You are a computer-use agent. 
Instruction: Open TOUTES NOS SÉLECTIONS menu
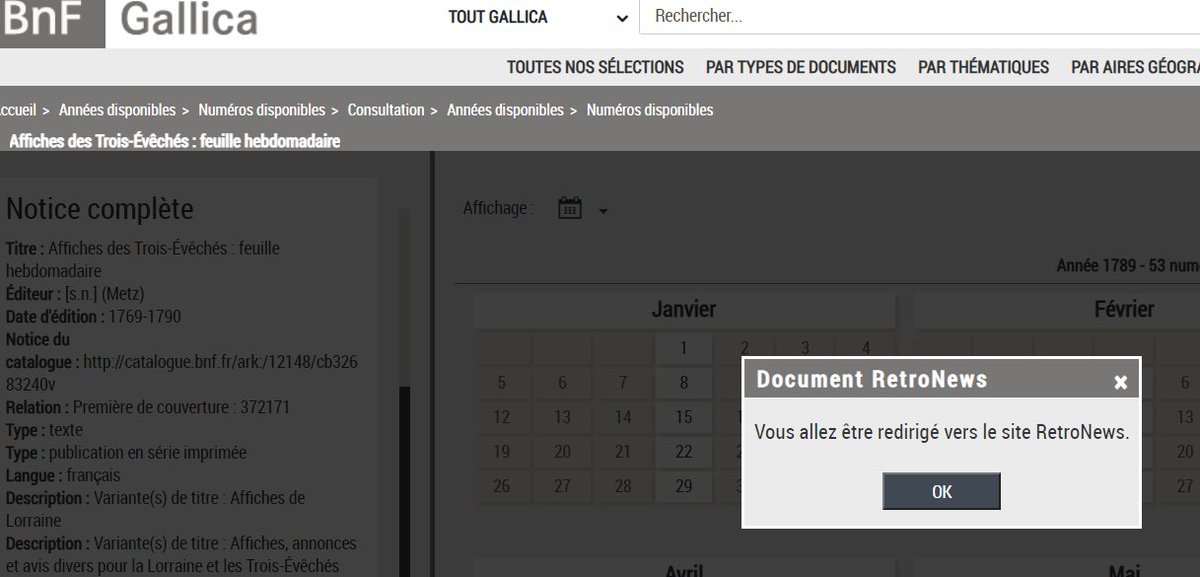[x=595, y=67]
